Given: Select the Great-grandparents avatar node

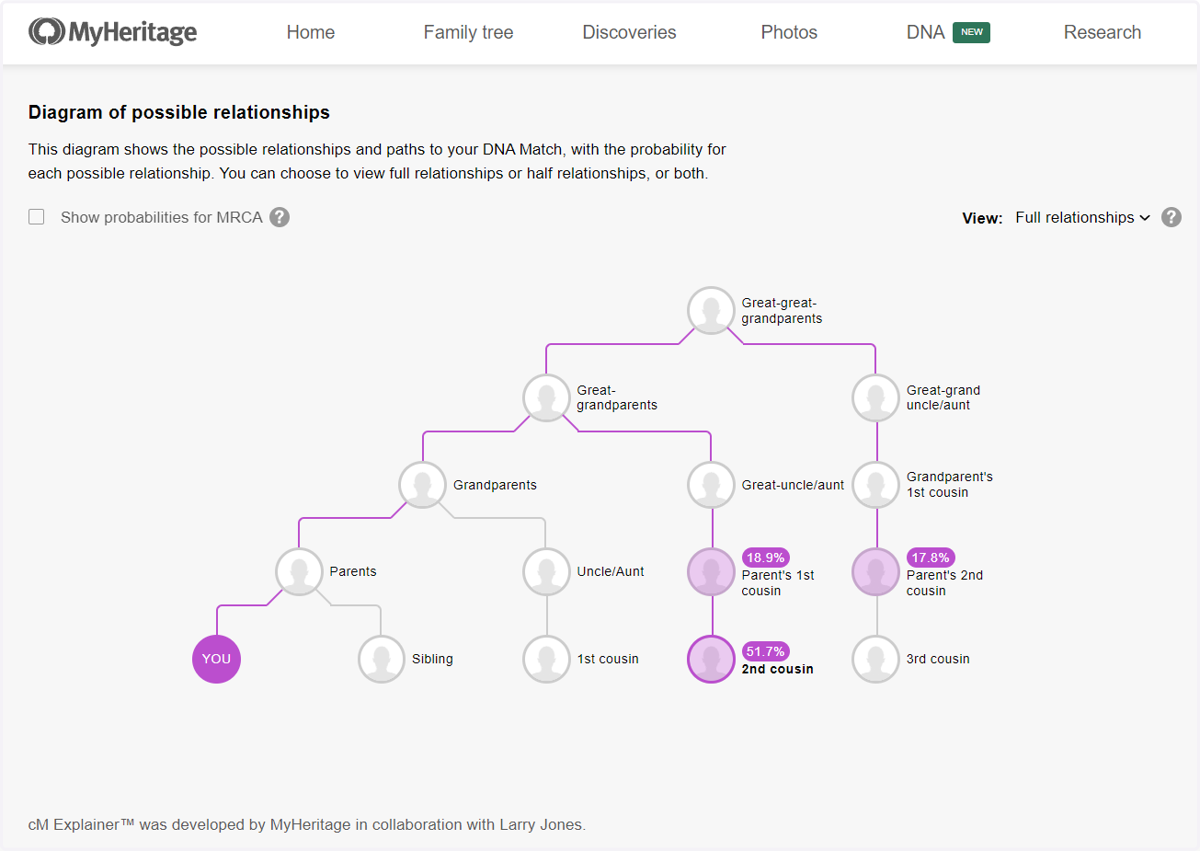Looking at the screenshot, I should (x=547, y=398).
